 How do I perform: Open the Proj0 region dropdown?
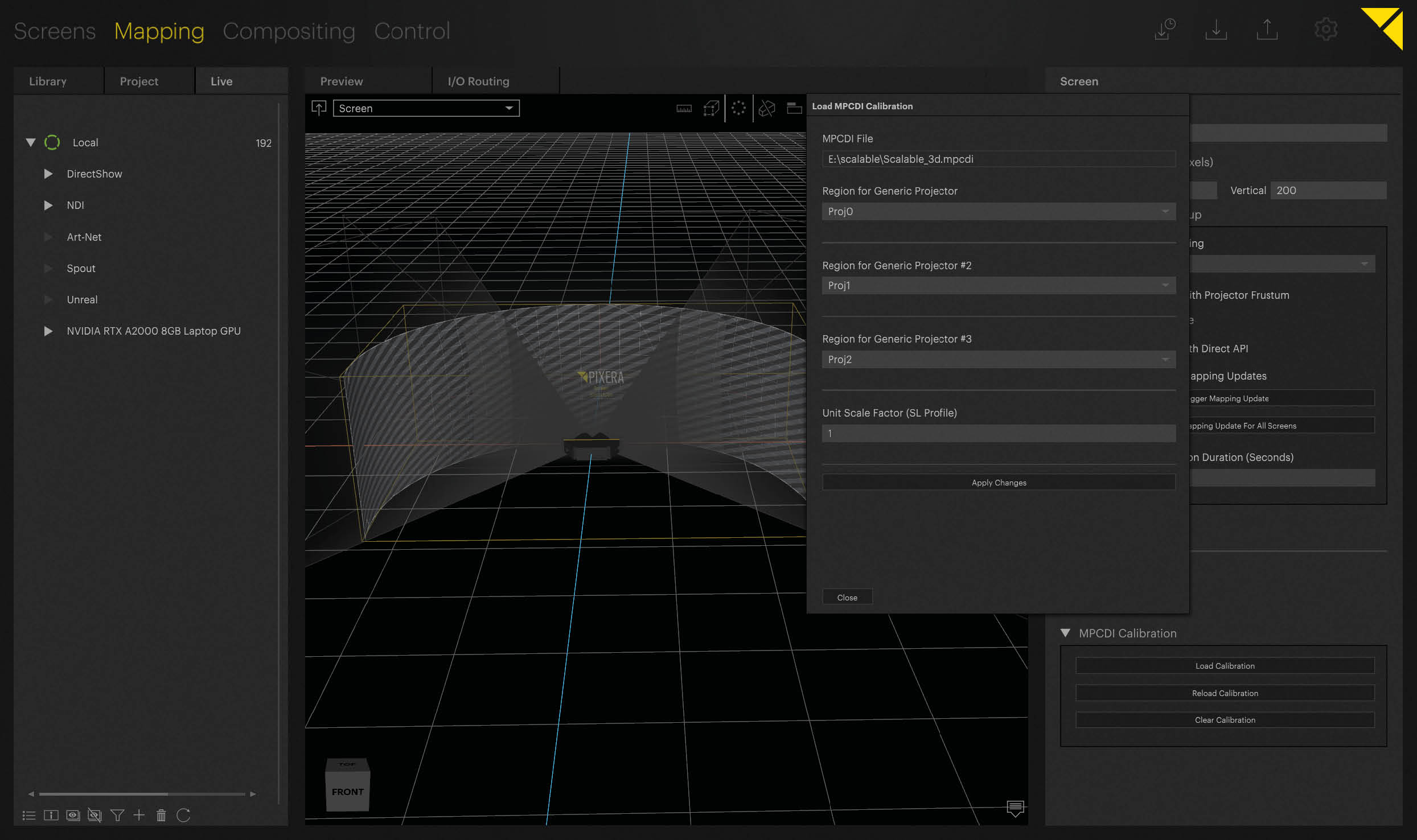click(998, 211)
